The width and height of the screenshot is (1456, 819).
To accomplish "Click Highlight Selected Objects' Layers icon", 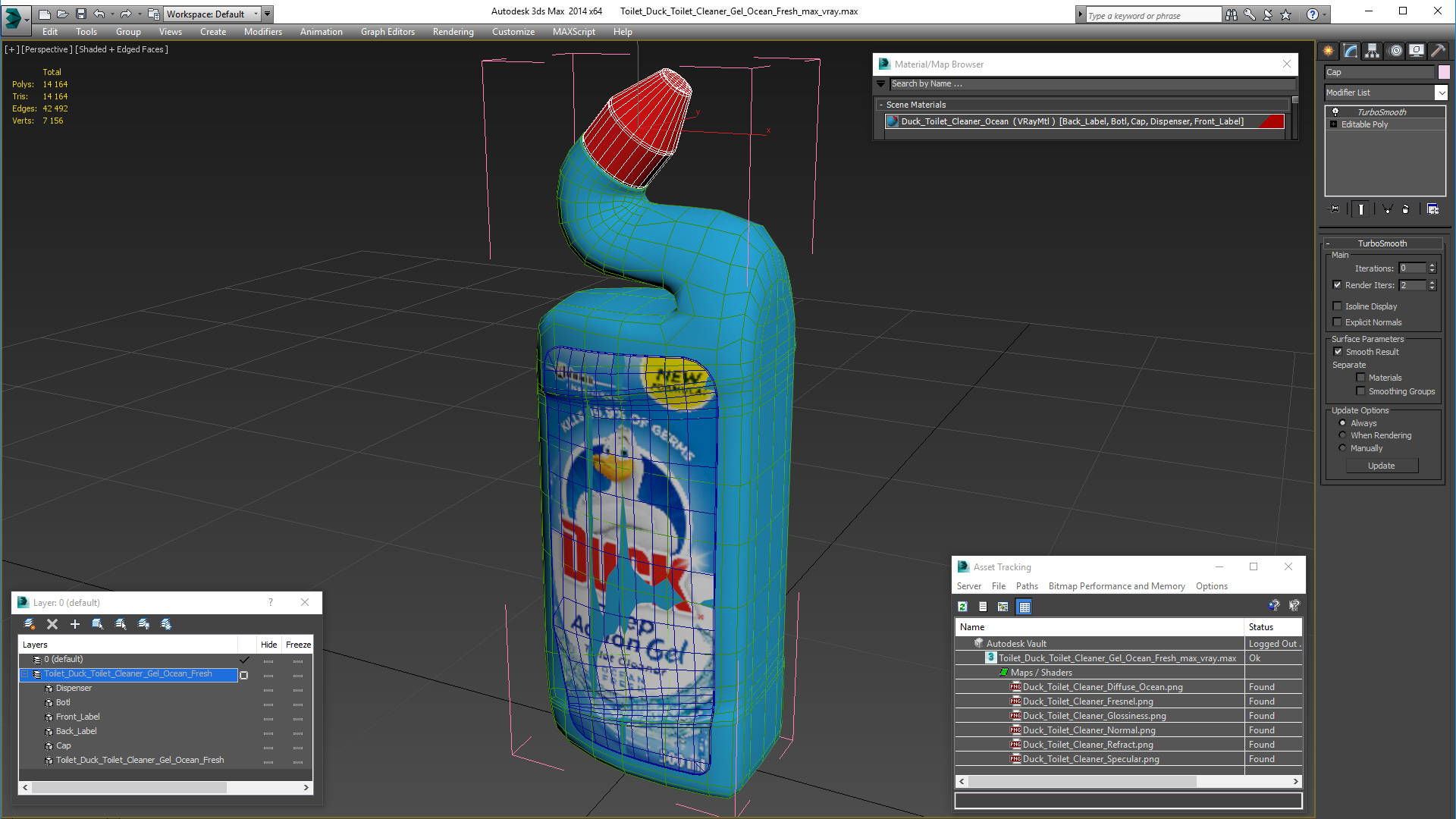I will tap(121, 624).
